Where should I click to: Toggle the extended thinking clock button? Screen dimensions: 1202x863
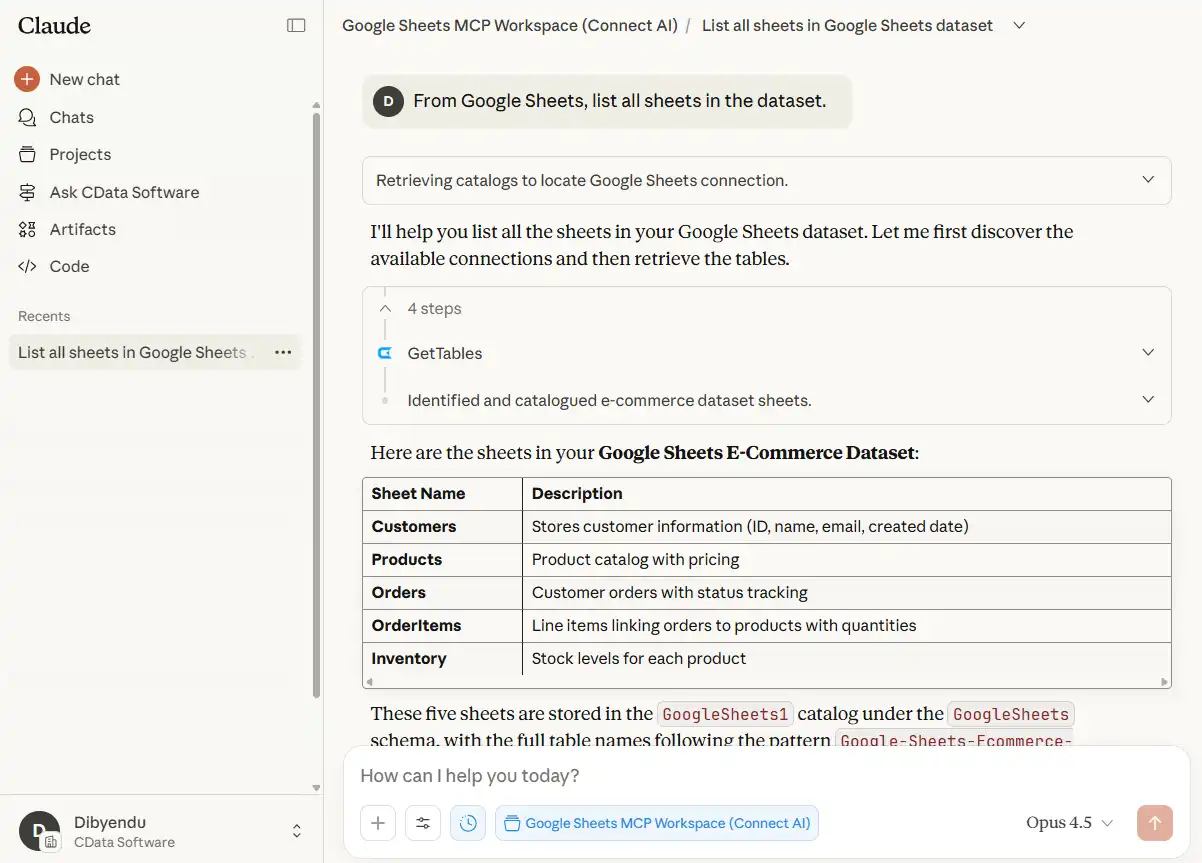coord(468,823)
